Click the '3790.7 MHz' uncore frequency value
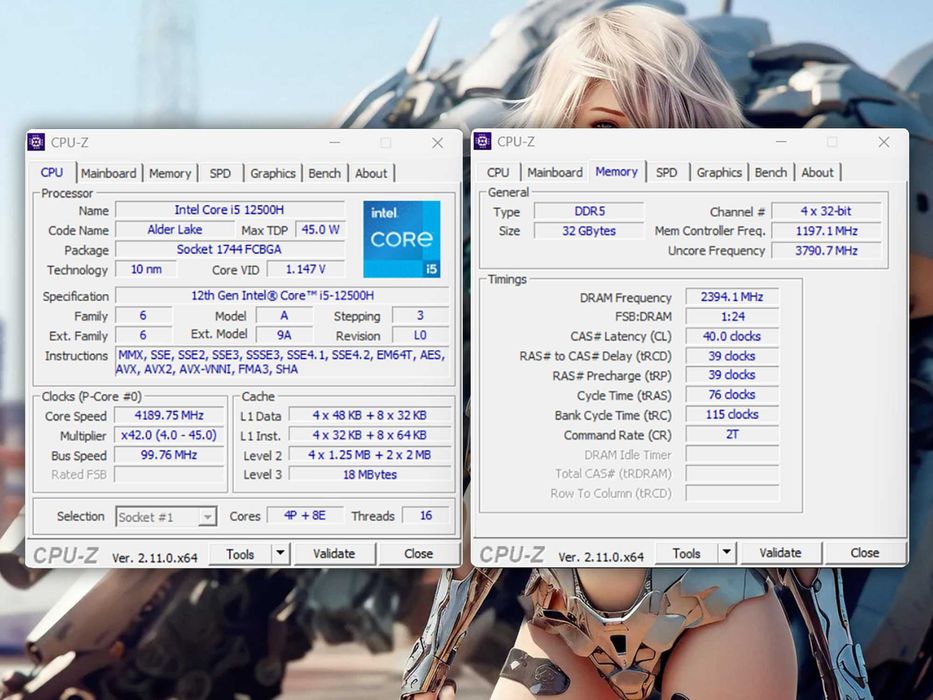933x700 pixels. [826, 251]
